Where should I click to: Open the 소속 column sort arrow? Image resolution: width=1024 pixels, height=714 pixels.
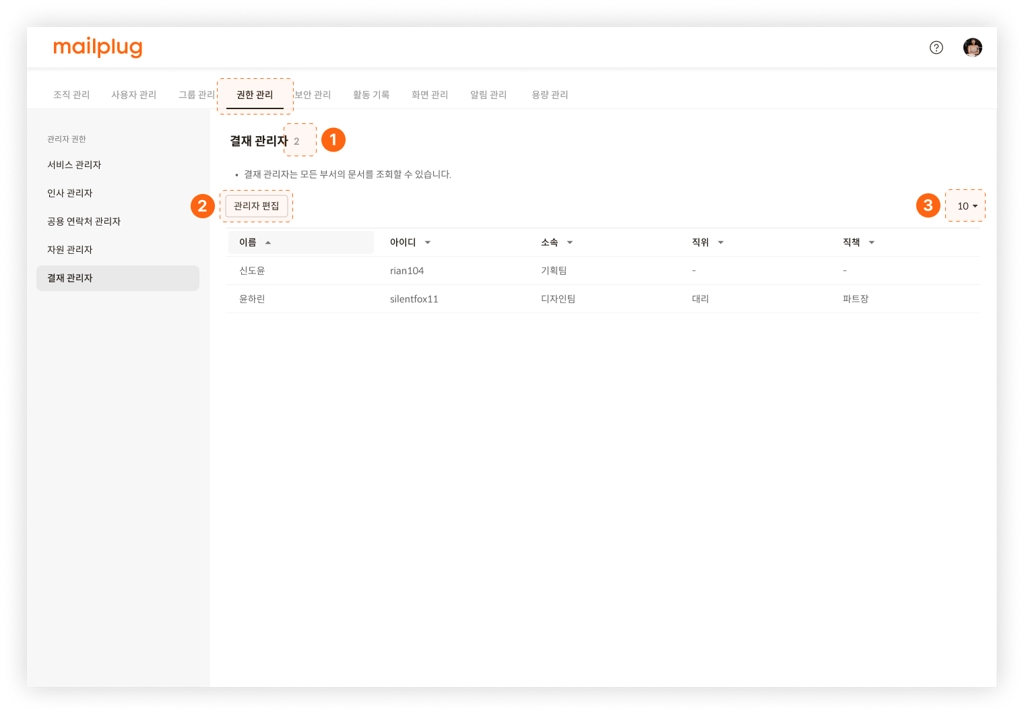click(x=569, y=243)
